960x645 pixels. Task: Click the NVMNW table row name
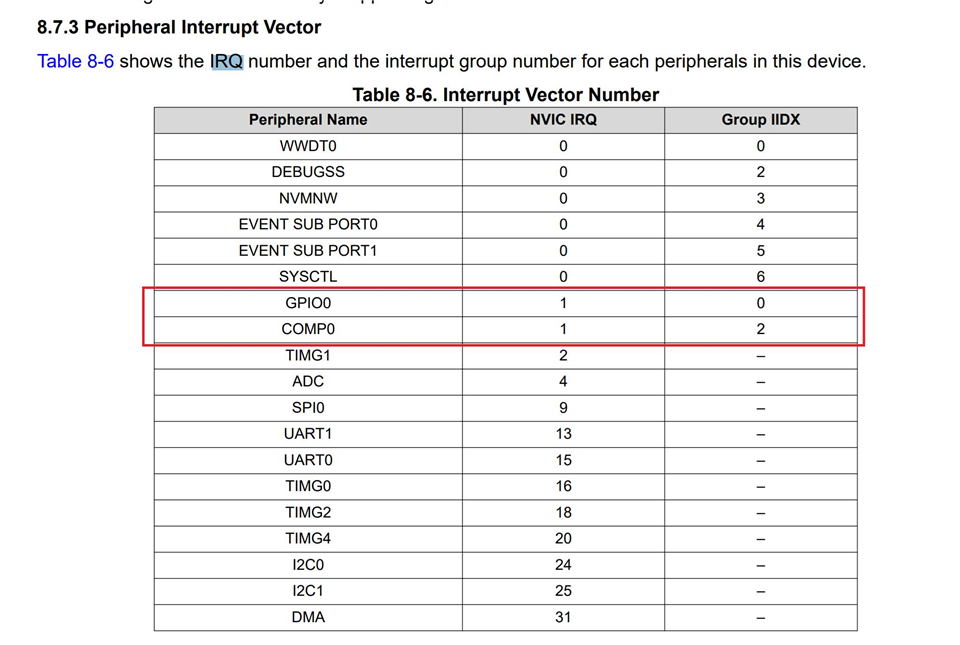pos(308,198)
